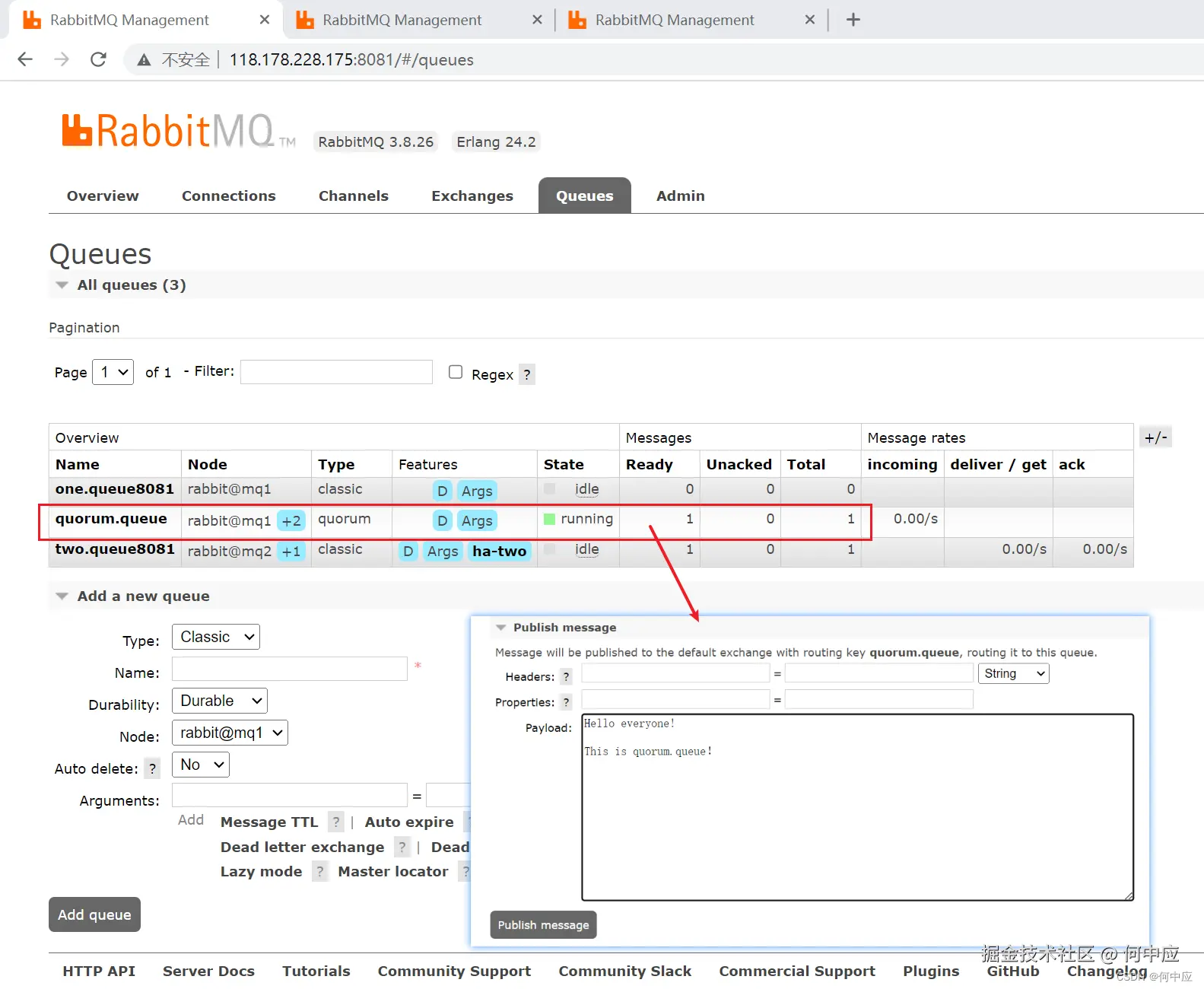Screen dimensions: 1204x989
Task: Enable the Regex filter checkbox
Action: pos(456,372)
